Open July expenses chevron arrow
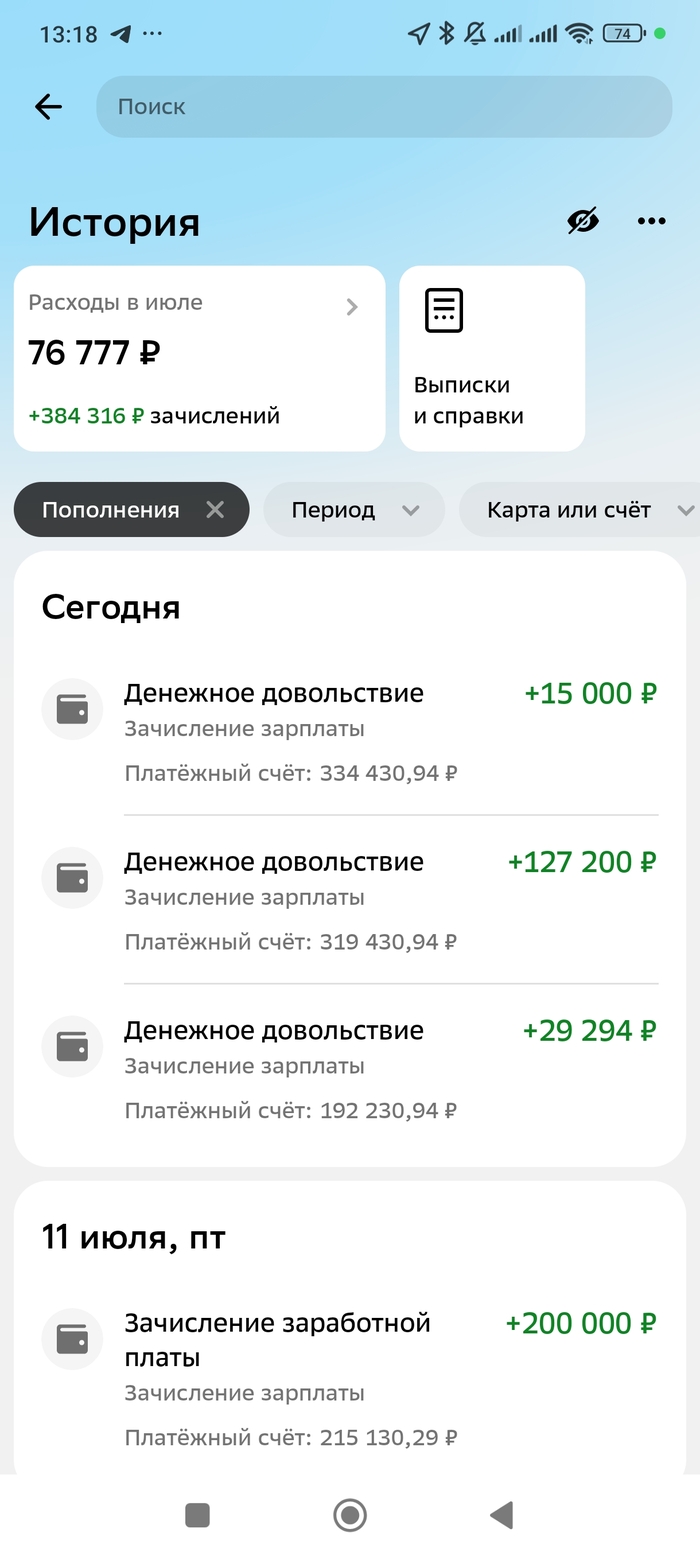Viewport: 700px width, 1556px height. point(352,307)
